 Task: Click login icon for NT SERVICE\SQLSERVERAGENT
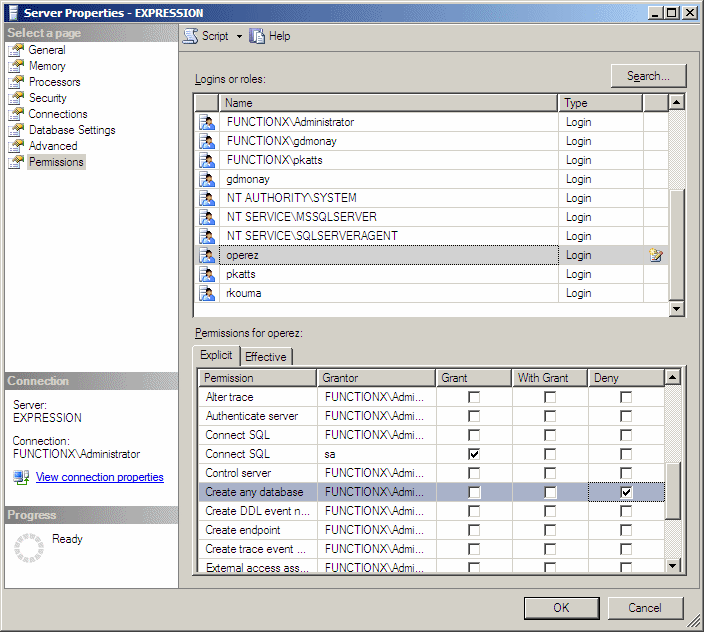pyautogui.click(x=207, y=236)
